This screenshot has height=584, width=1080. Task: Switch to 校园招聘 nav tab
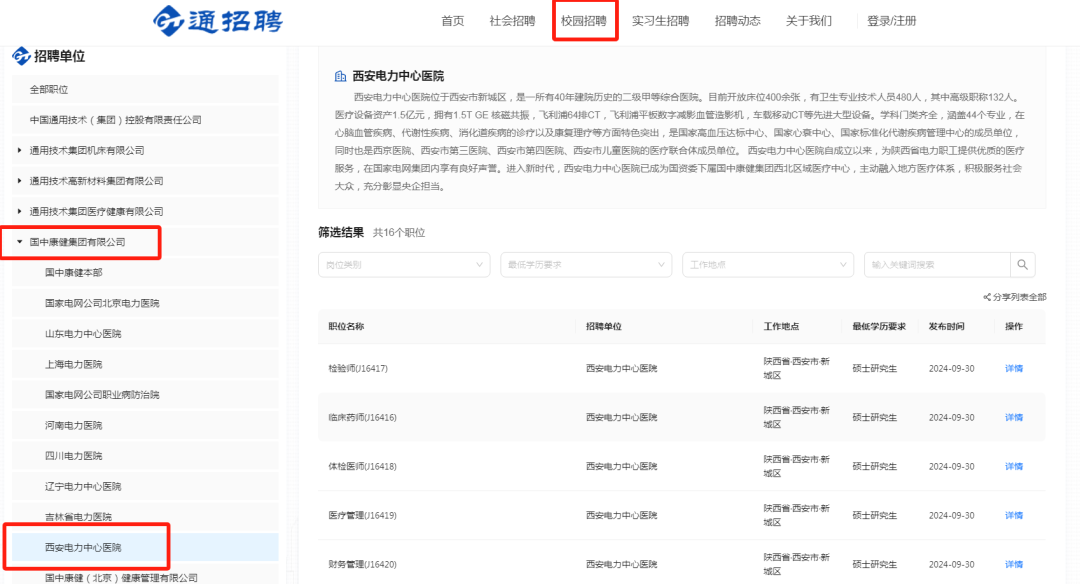point(583,21)
